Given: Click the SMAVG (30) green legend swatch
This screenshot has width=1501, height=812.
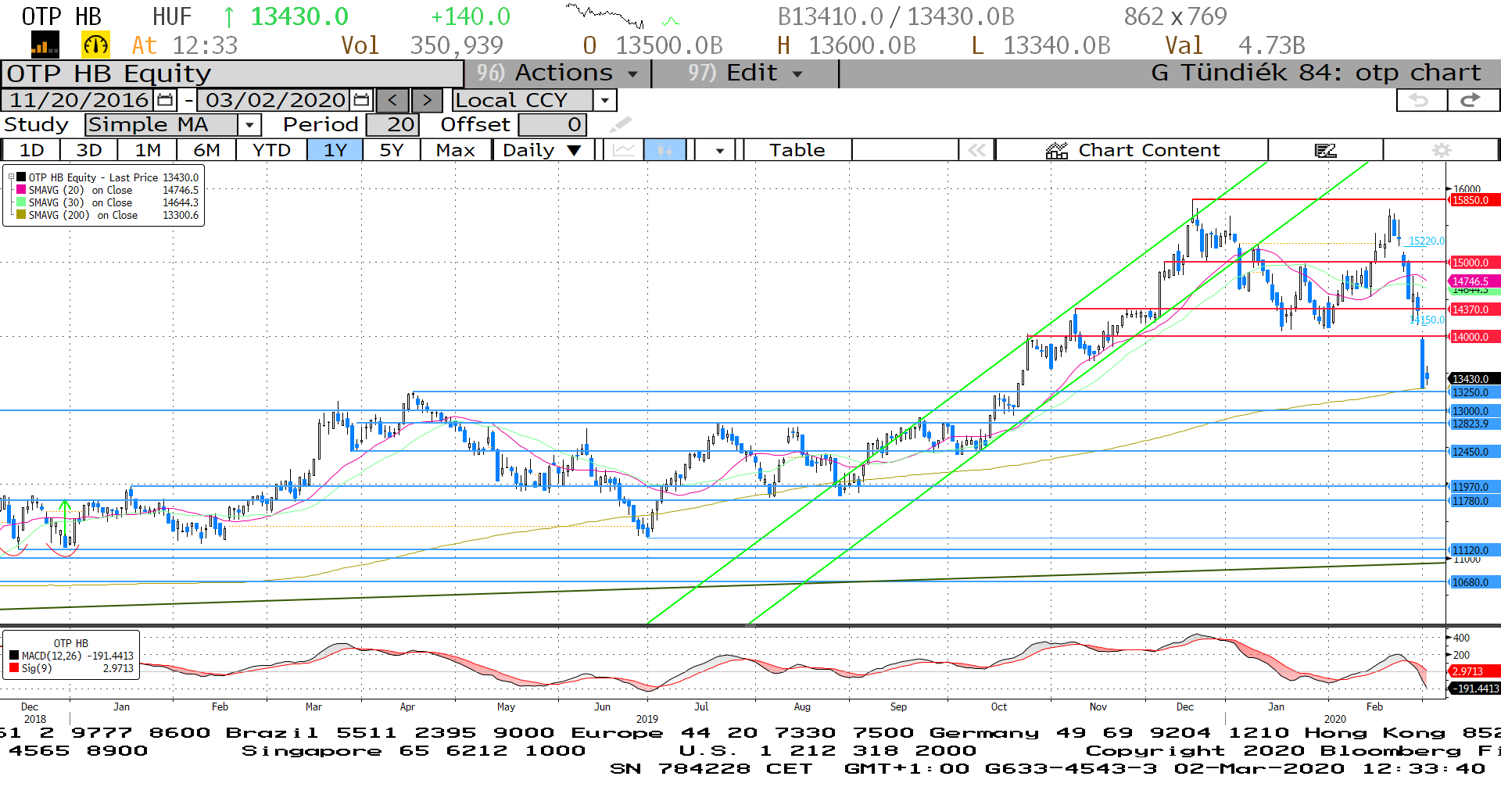Looking at the screenshot, I should pos(21,202).
